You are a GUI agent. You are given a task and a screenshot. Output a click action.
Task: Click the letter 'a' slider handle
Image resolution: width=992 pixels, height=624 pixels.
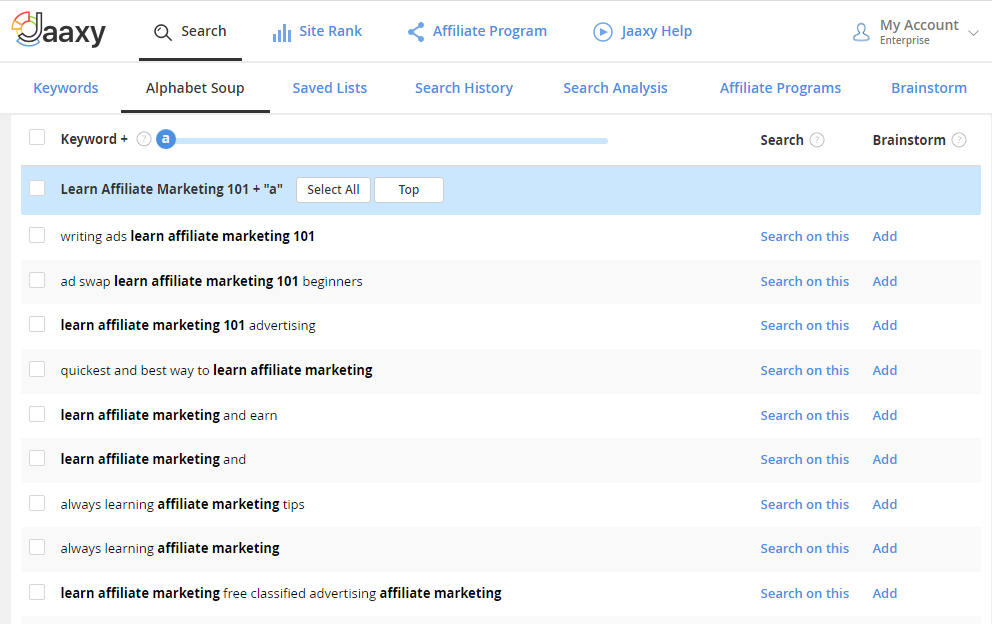pyautogui.click(x=166, y=139)
